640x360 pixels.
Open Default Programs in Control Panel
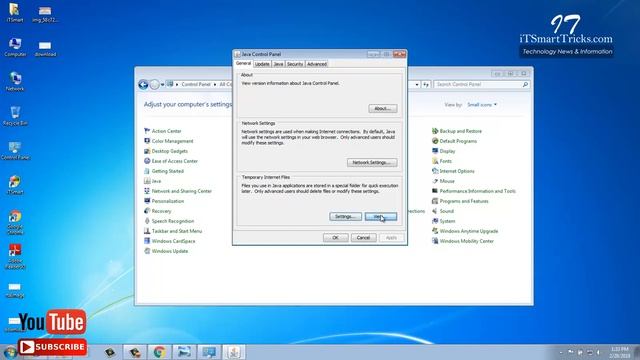[454, 141]
